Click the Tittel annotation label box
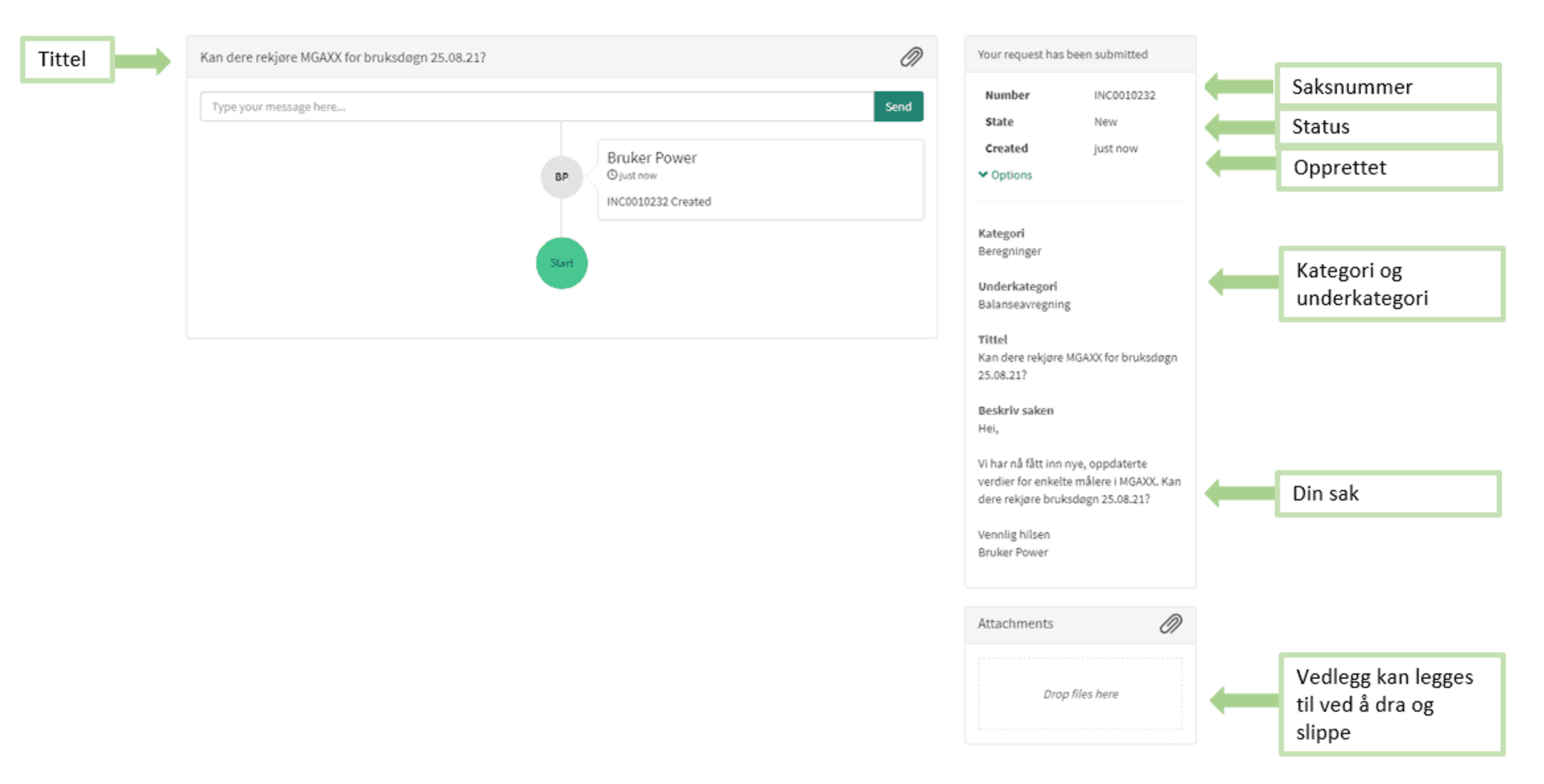1544x784 pixels. pyautogui.click(x=67, y=59)
